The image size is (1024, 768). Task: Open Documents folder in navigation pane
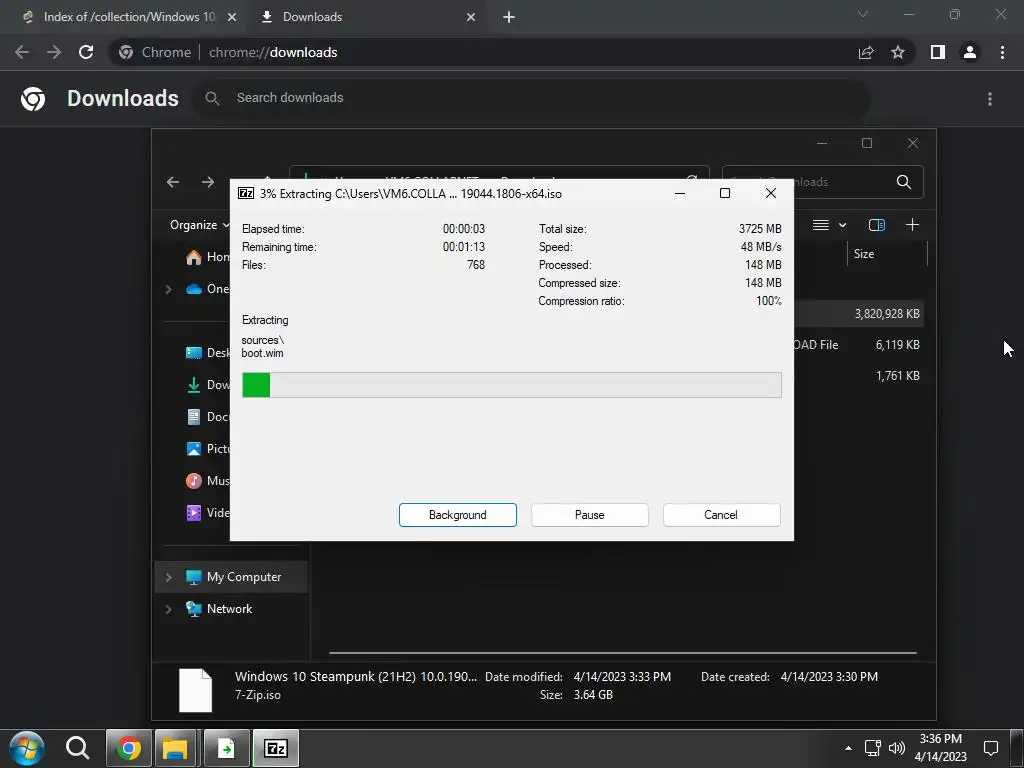[x=207, y=417]
